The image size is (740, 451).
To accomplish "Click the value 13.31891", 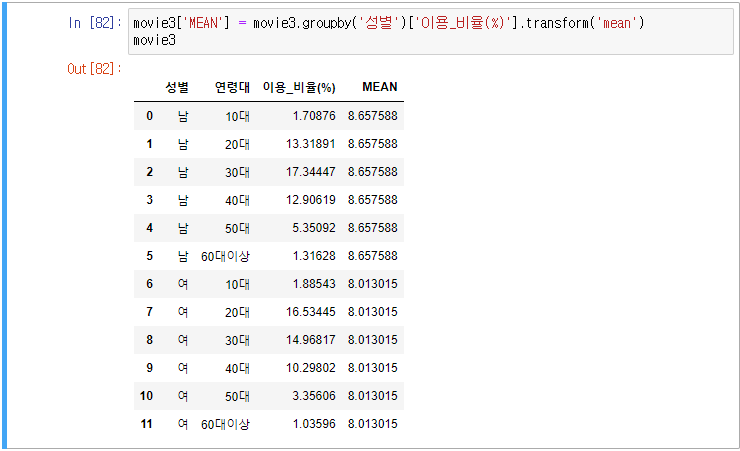I will [x=311, y=144].
